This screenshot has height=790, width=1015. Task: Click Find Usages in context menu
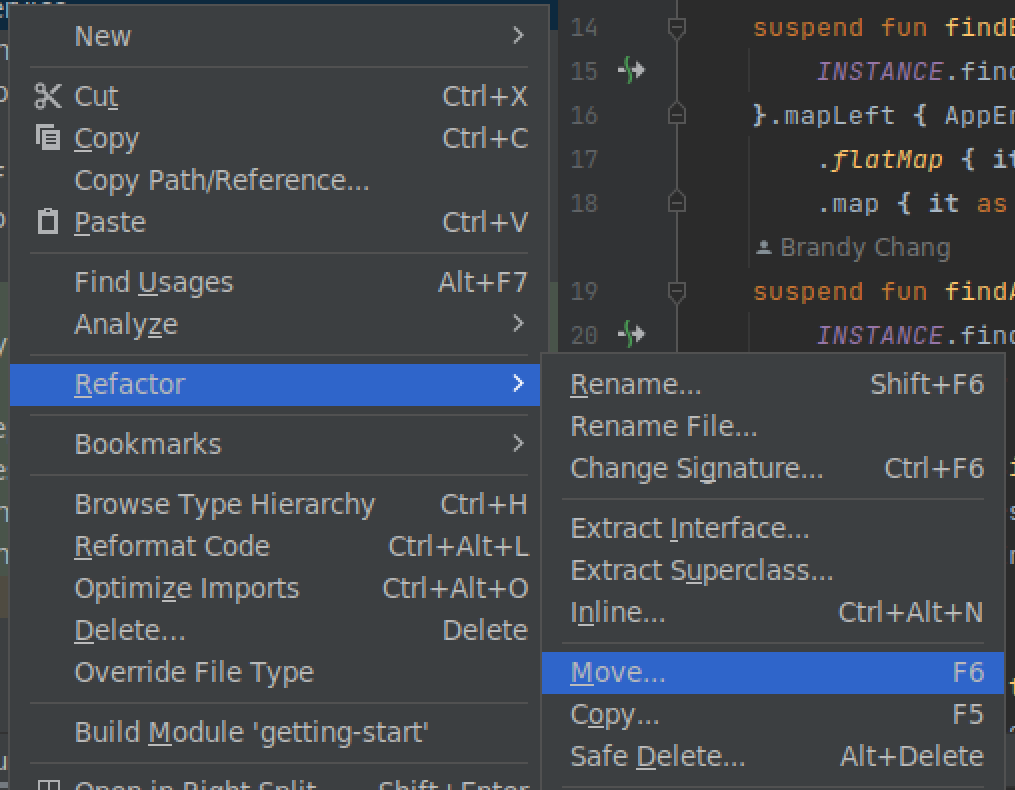153,283
